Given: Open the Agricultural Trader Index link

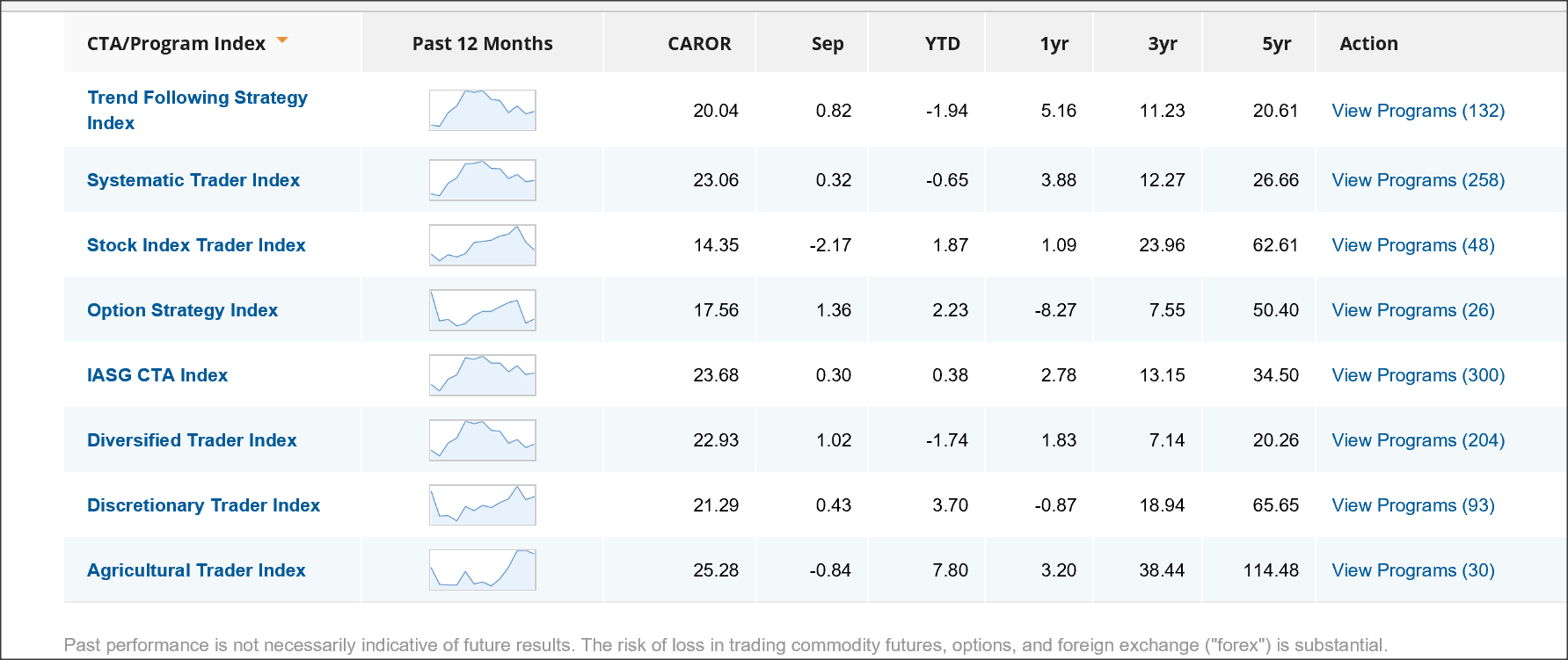Looking at the screenshot, I should tap(196, 570).
